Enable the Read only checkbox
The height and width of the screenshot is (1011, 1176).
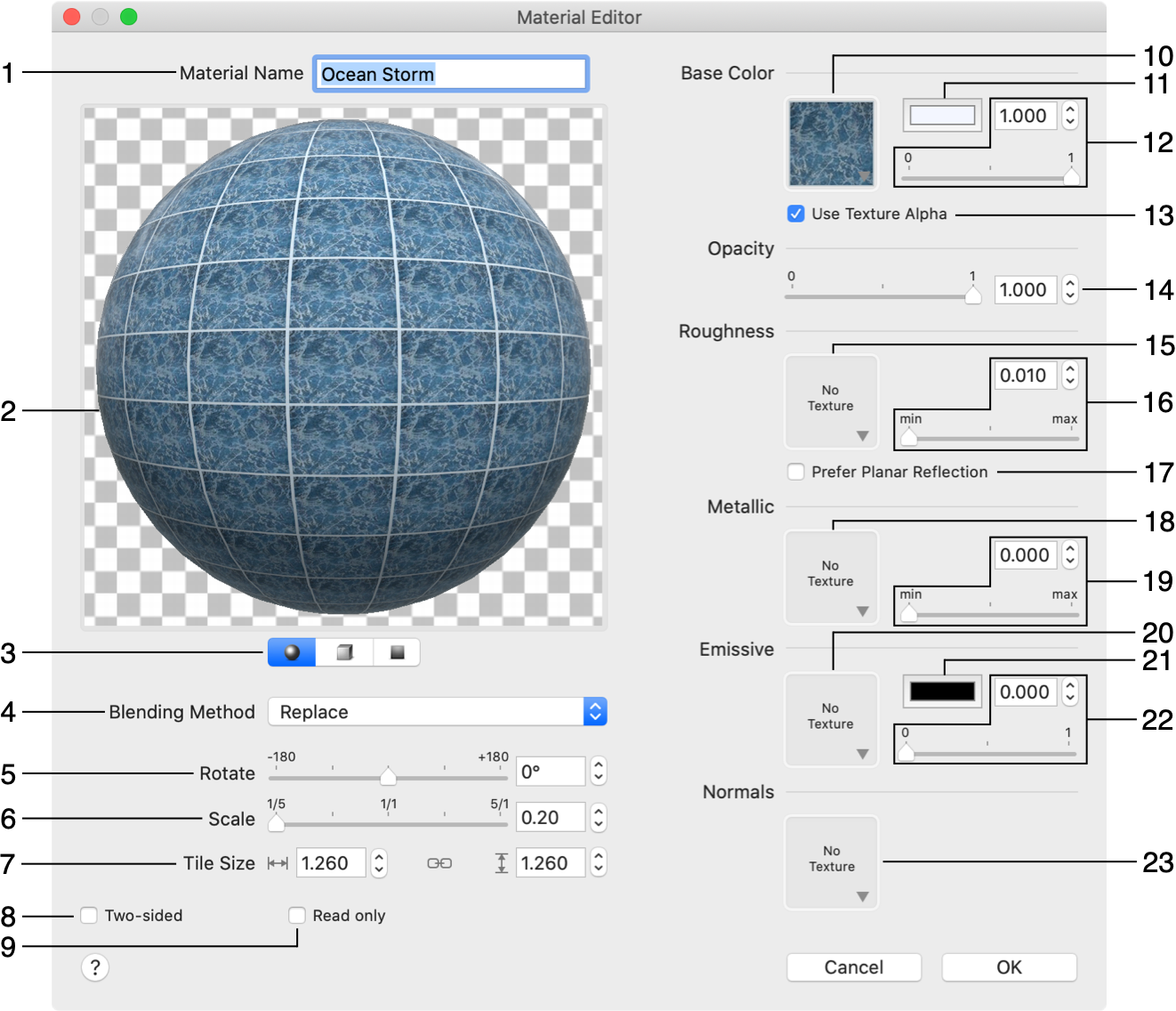[x=297, y=916]
